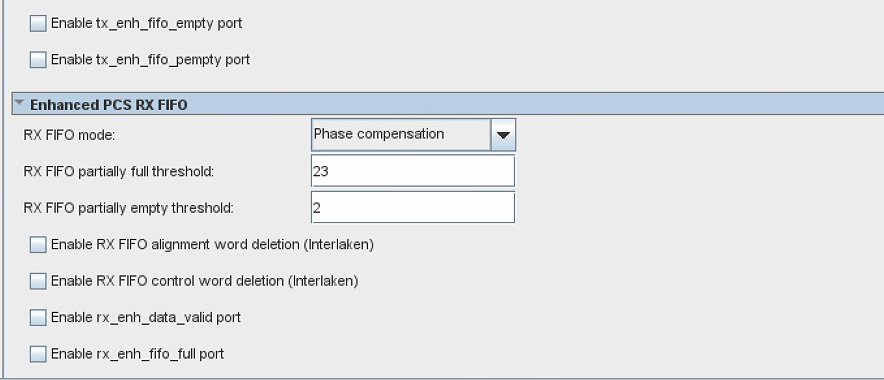
Task: Click the alignment word deletion (Interlaken) label
Action: (x=213, y=245)
